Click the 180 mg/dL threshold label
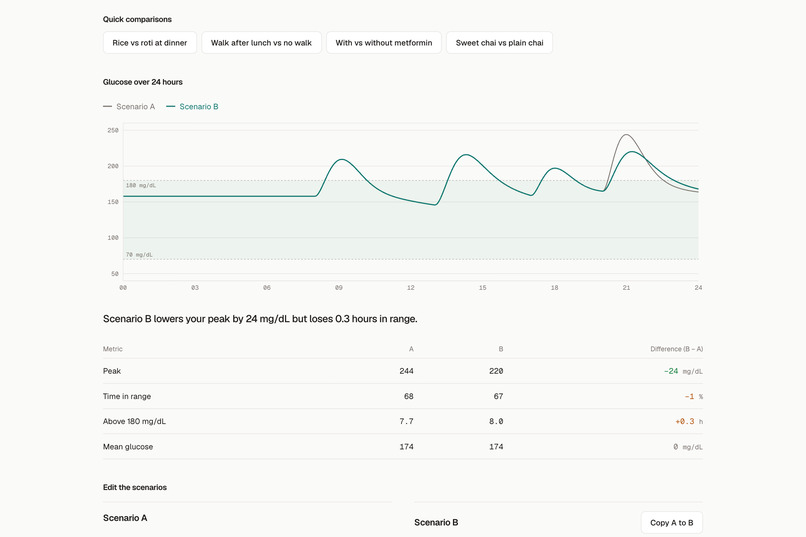 (141, 186)
